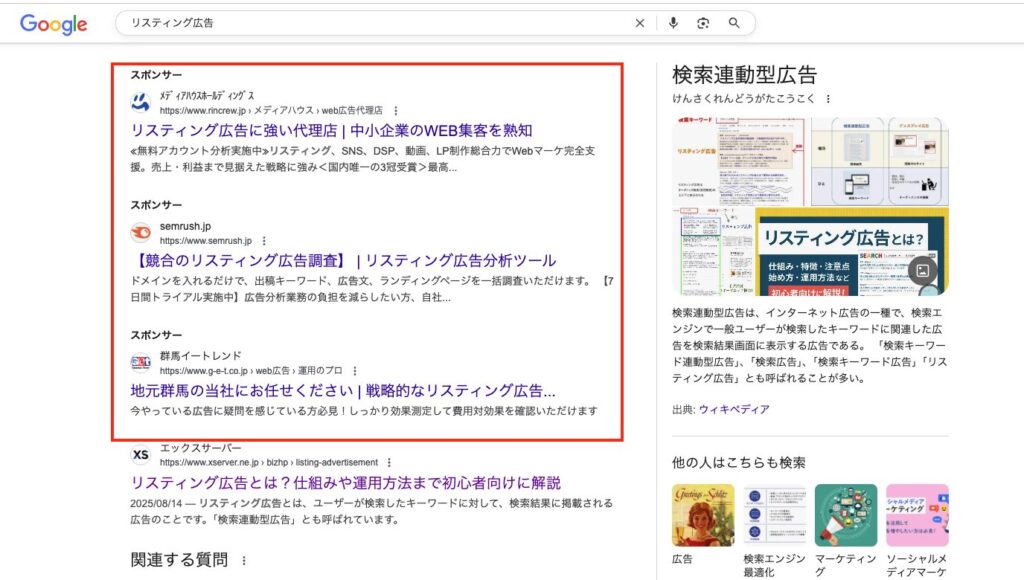Select the ソーシャルメディアマーケ related search card
The image size is (1024, 580).
click(917, 530)
